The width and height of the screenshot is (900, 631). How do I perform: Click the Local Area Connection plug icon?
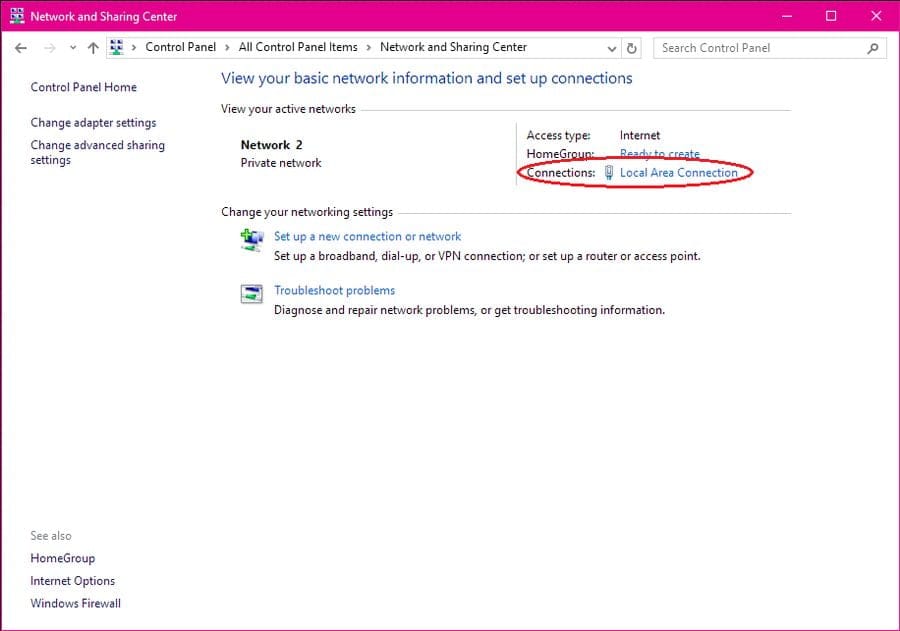pos(609,173)
